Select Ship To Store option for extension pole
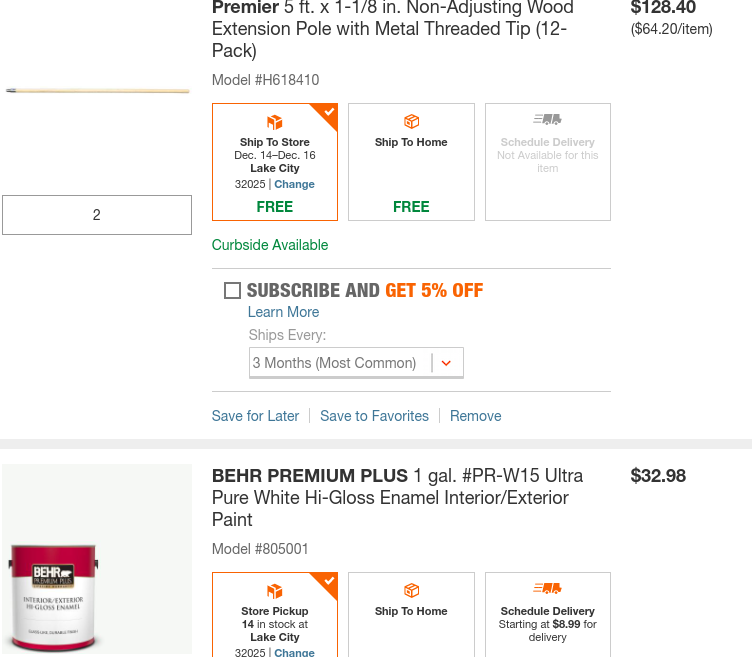Image resolution: width=752 pixels, height=657 pixels. click(275, 162)
